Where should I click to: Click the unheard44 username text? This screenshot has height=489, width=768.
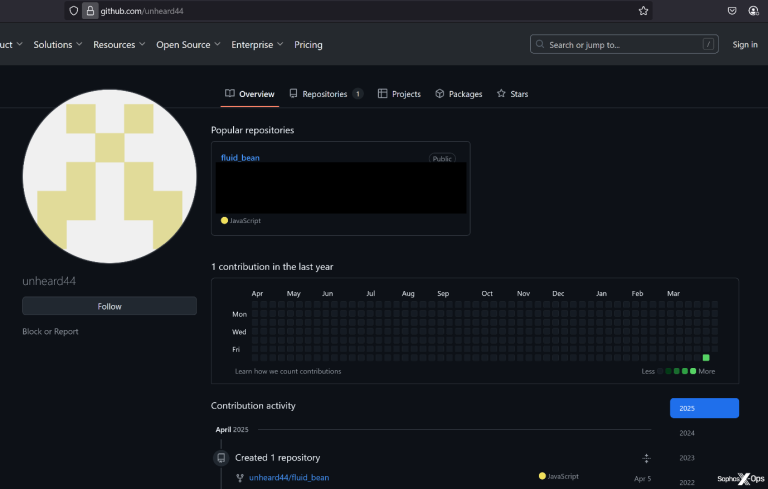(49, 281)
